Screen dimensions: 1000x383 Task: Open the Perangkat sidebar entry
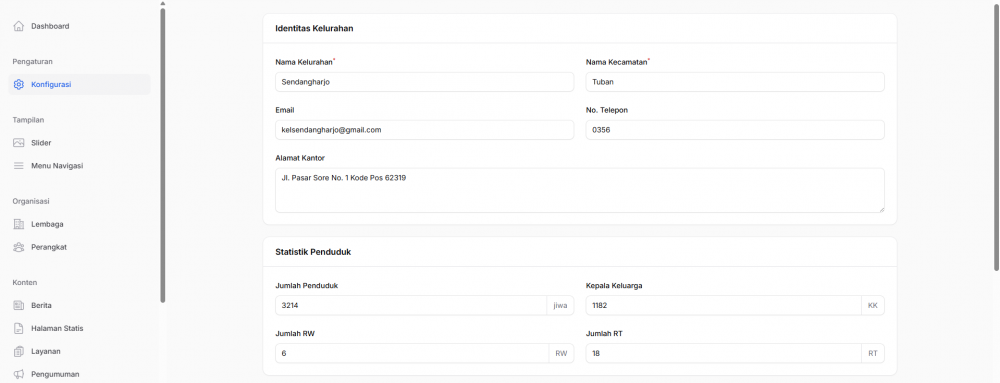[79, 247]
